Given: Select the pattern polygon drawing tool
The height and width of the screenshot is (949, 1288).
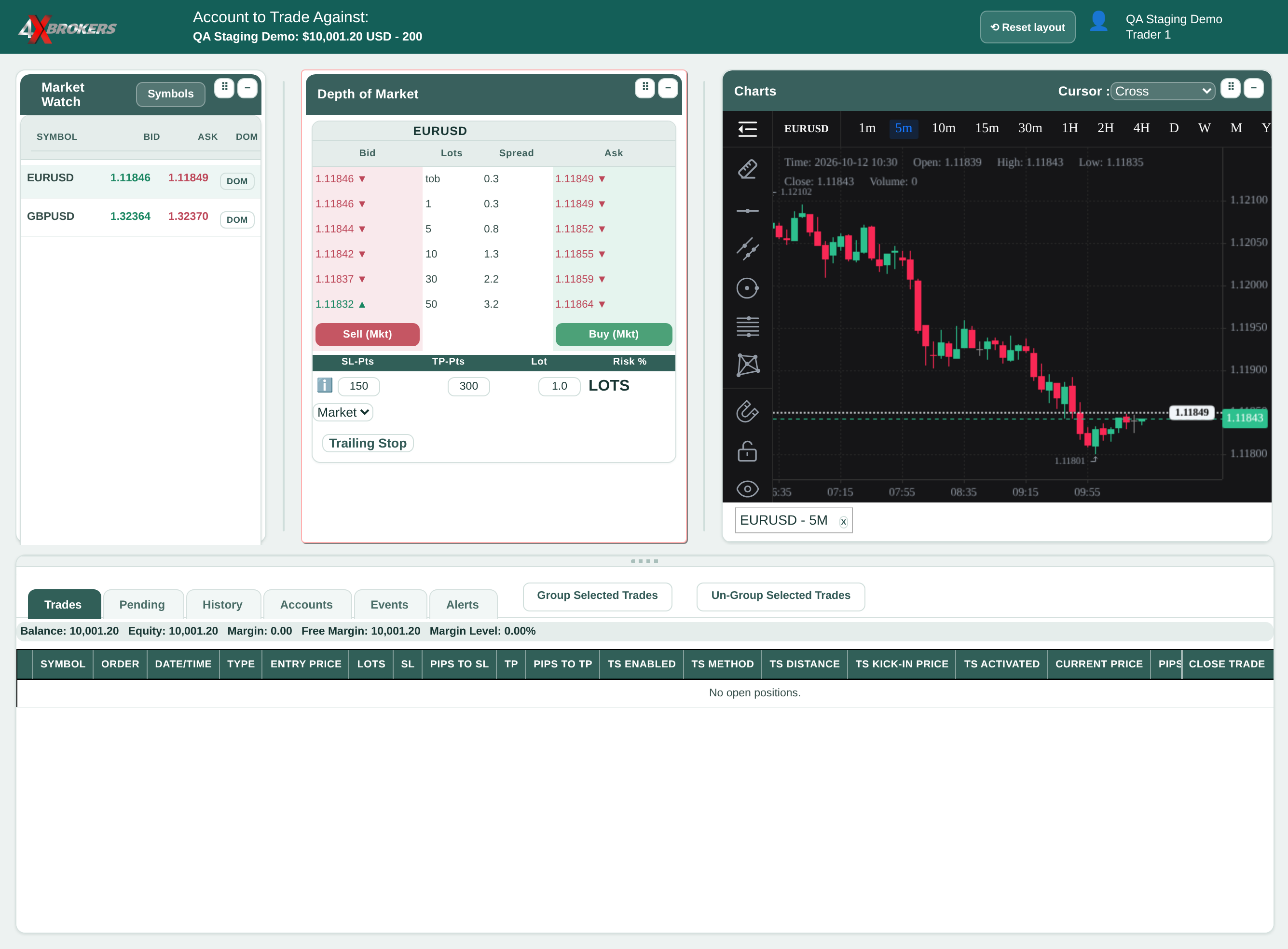Looking at the screenshot, I should 747,365.
